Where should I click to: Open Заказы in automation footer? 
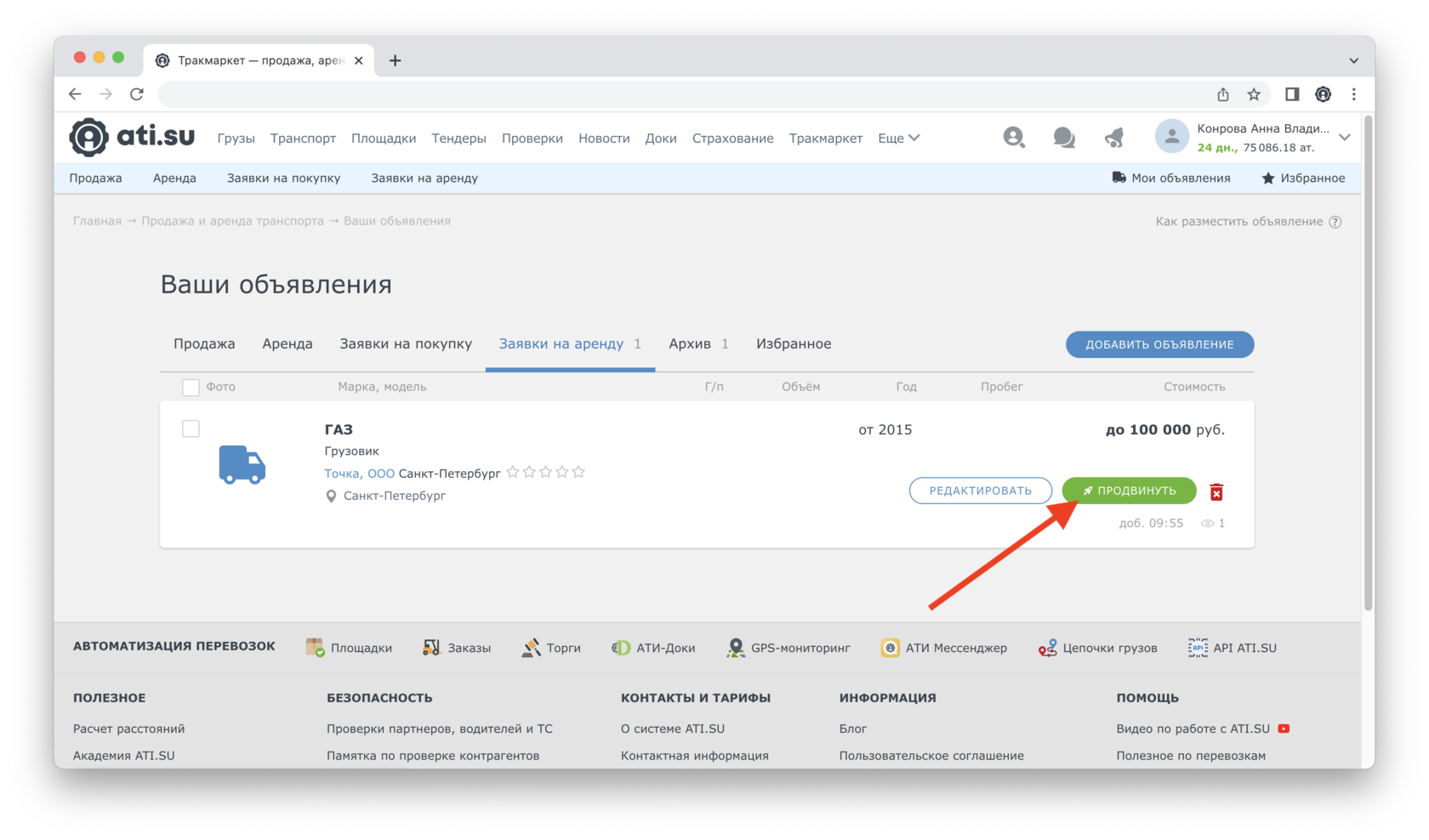pyautogui.click(x=457, y=648)
